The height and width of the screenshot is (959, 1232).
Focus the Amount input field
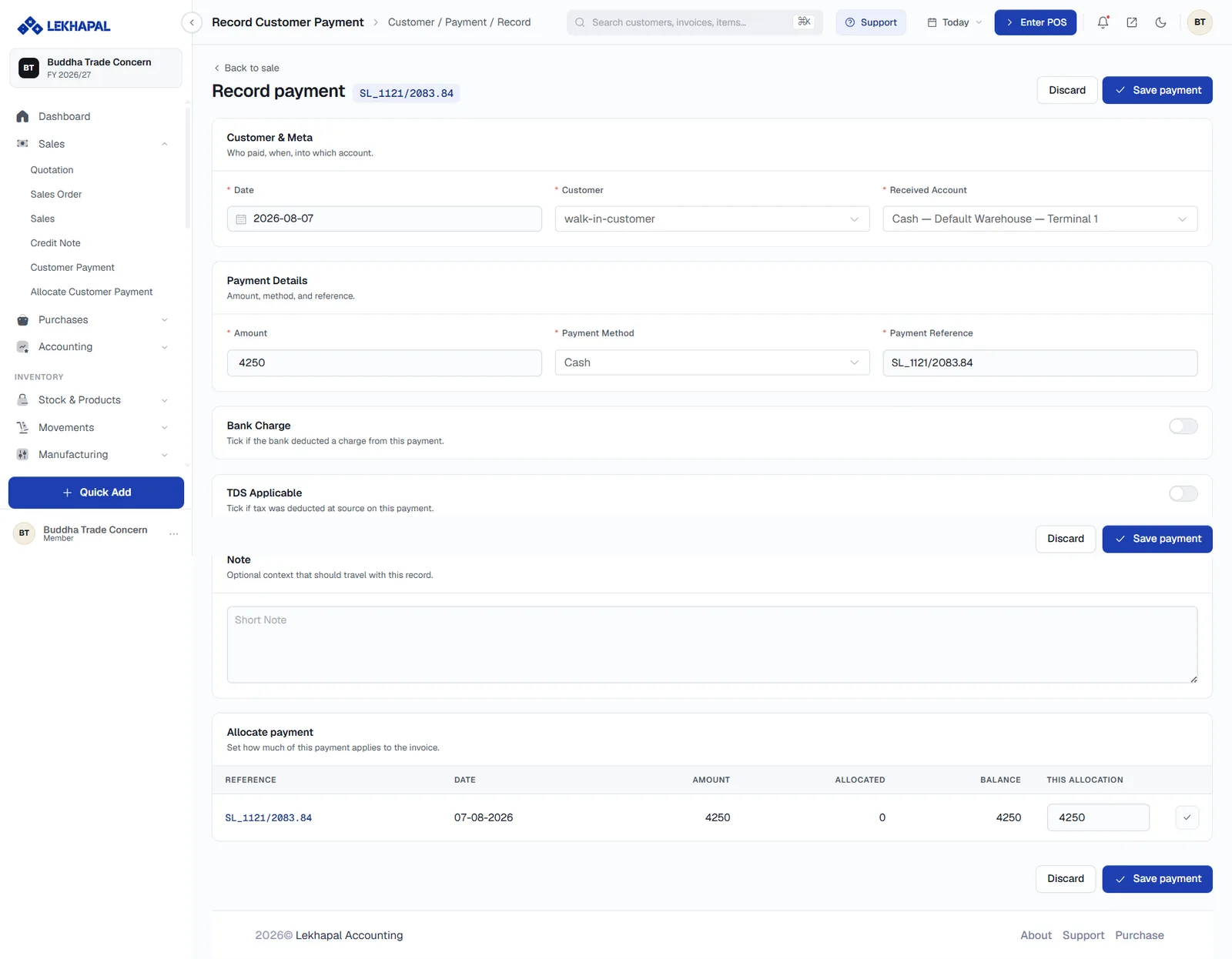point(384,363)
